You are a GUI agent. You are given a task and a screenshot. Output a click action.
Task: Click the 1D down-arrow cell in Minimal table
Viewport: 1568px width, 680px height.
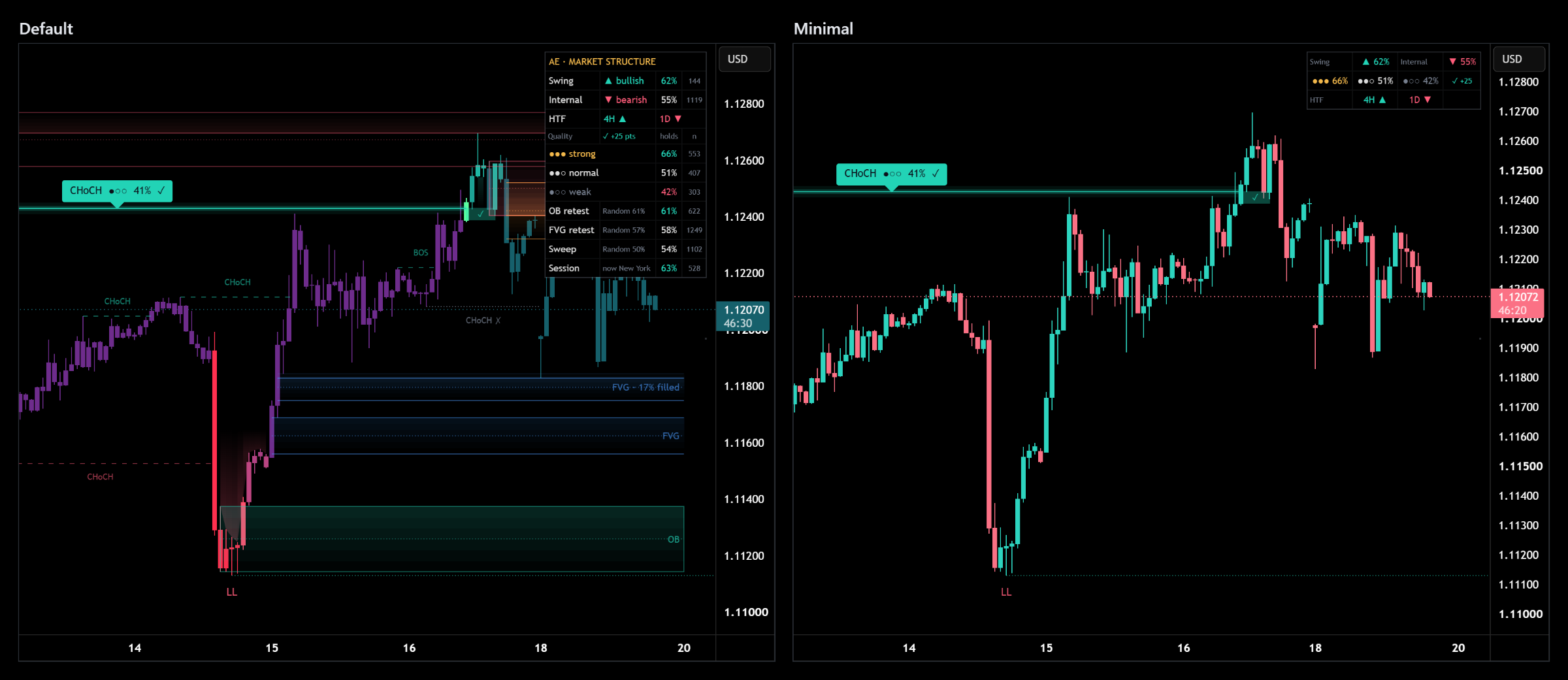pos(1420,100)
